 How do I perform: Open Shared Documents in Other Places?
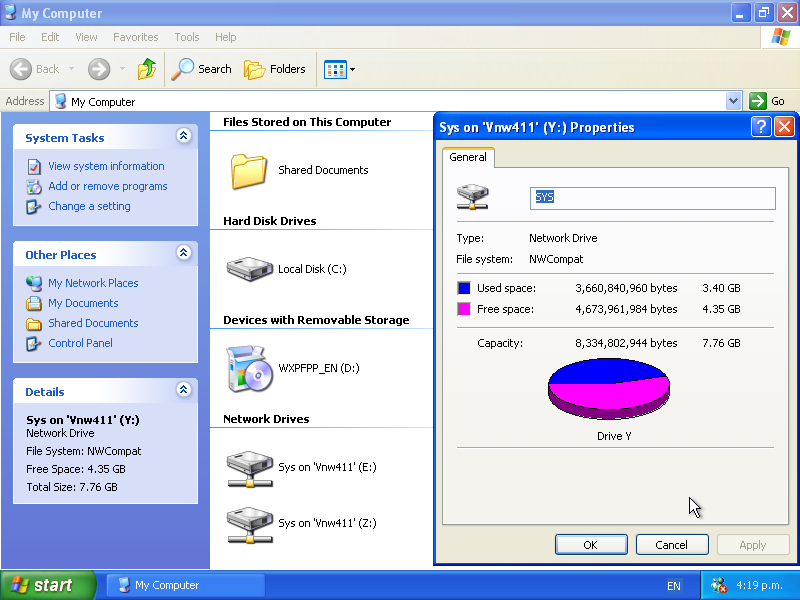[93, 323]
